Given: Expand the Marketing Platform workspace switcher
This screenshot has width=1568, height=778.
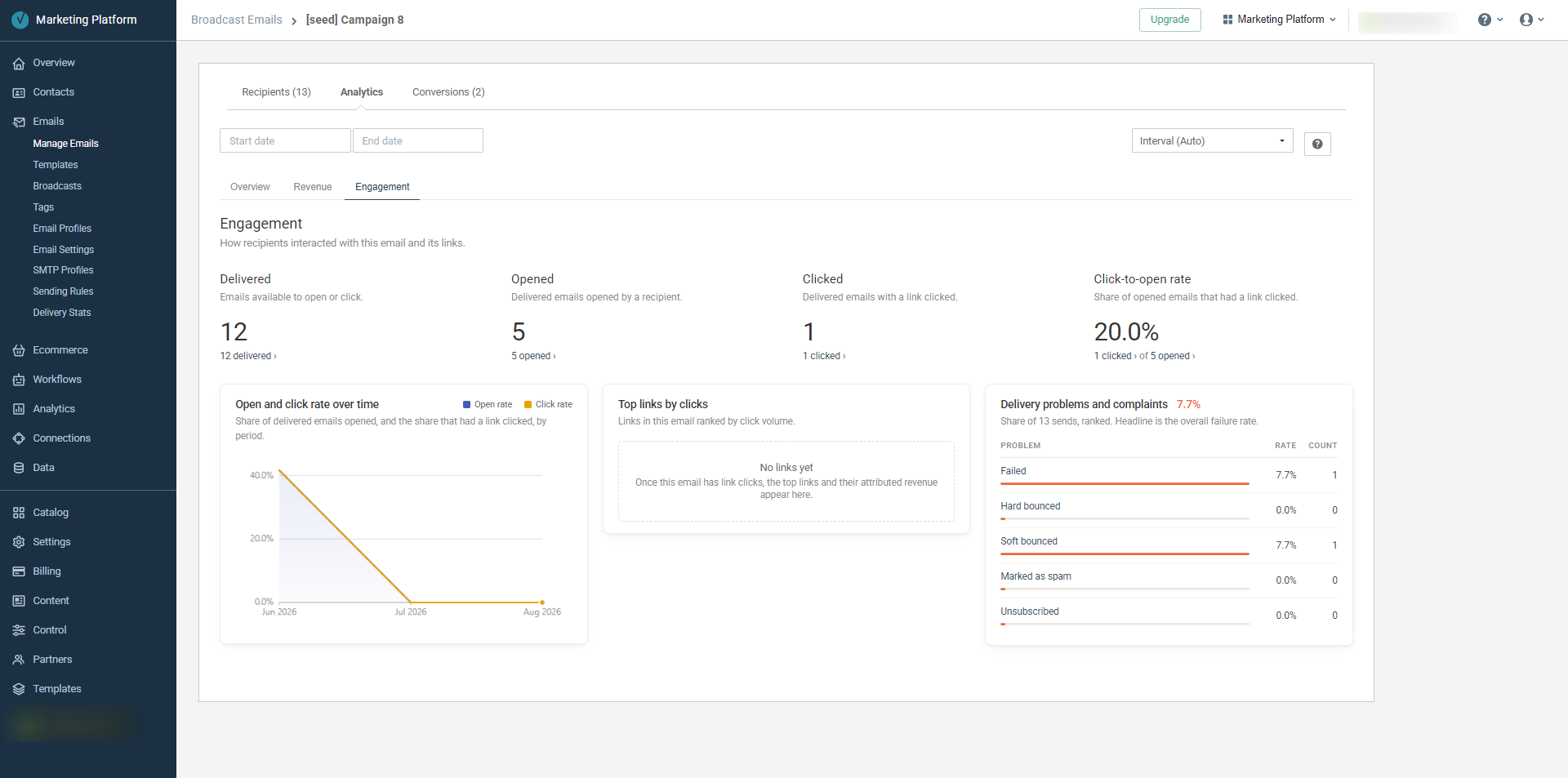Looking at the screenshot, I should (x=1280, y=20).
